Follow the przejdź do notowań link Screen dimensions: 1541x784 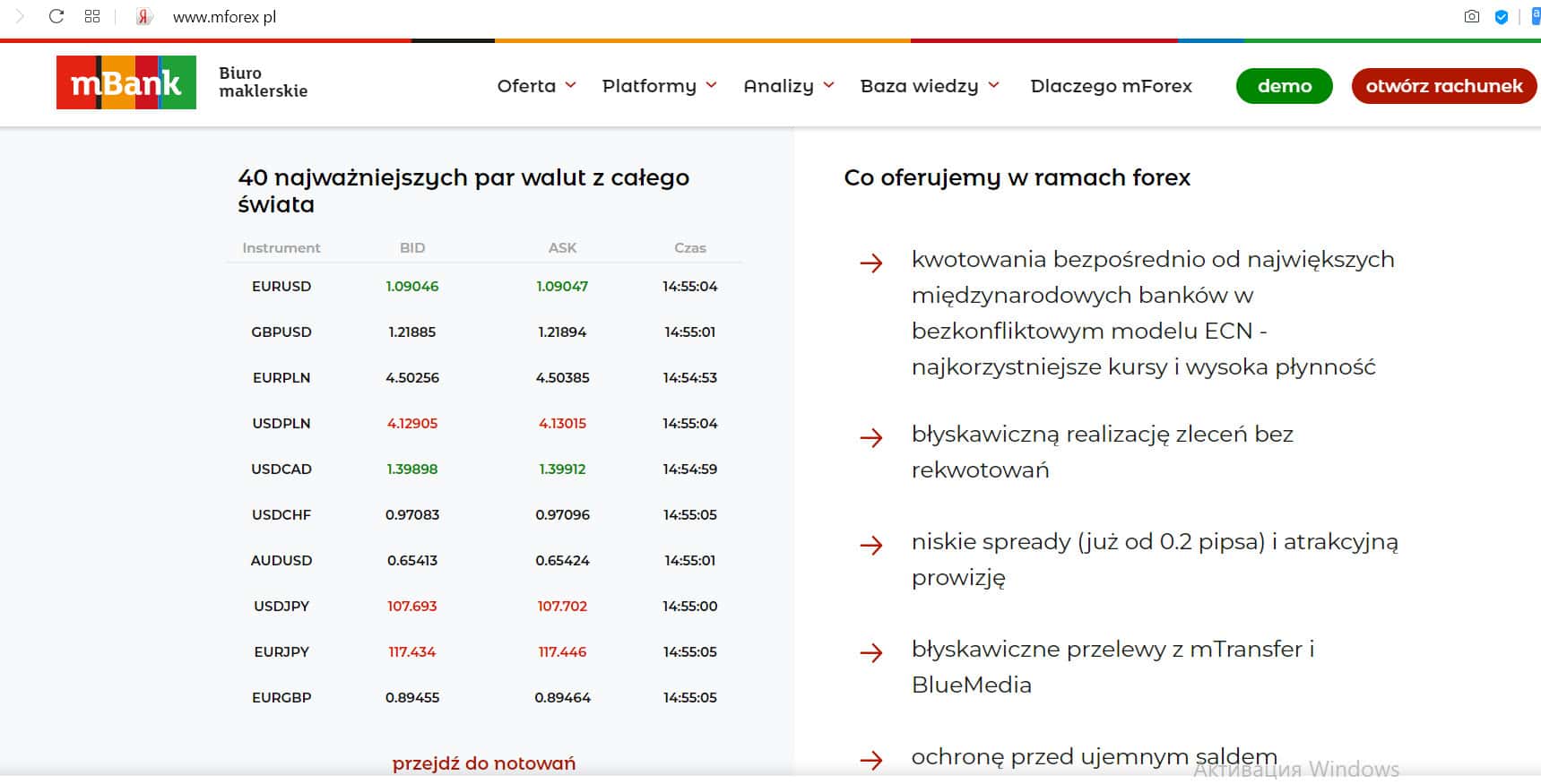[x=484, y=763]
